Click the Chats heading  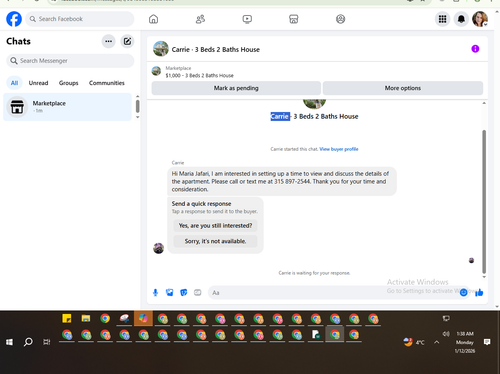(18, 41)
